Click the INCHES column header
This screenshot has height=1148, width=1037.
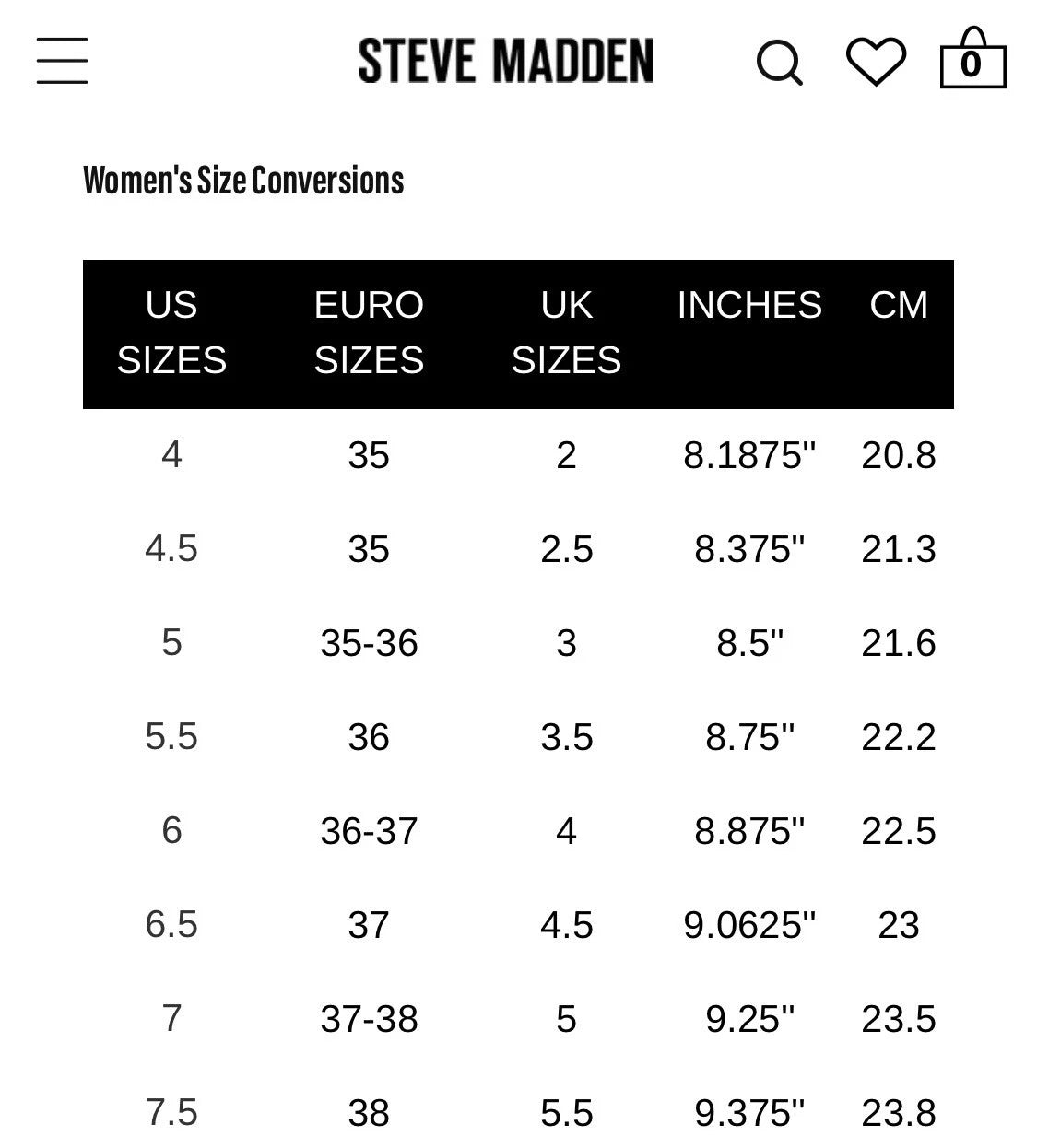tap(749, 305)
